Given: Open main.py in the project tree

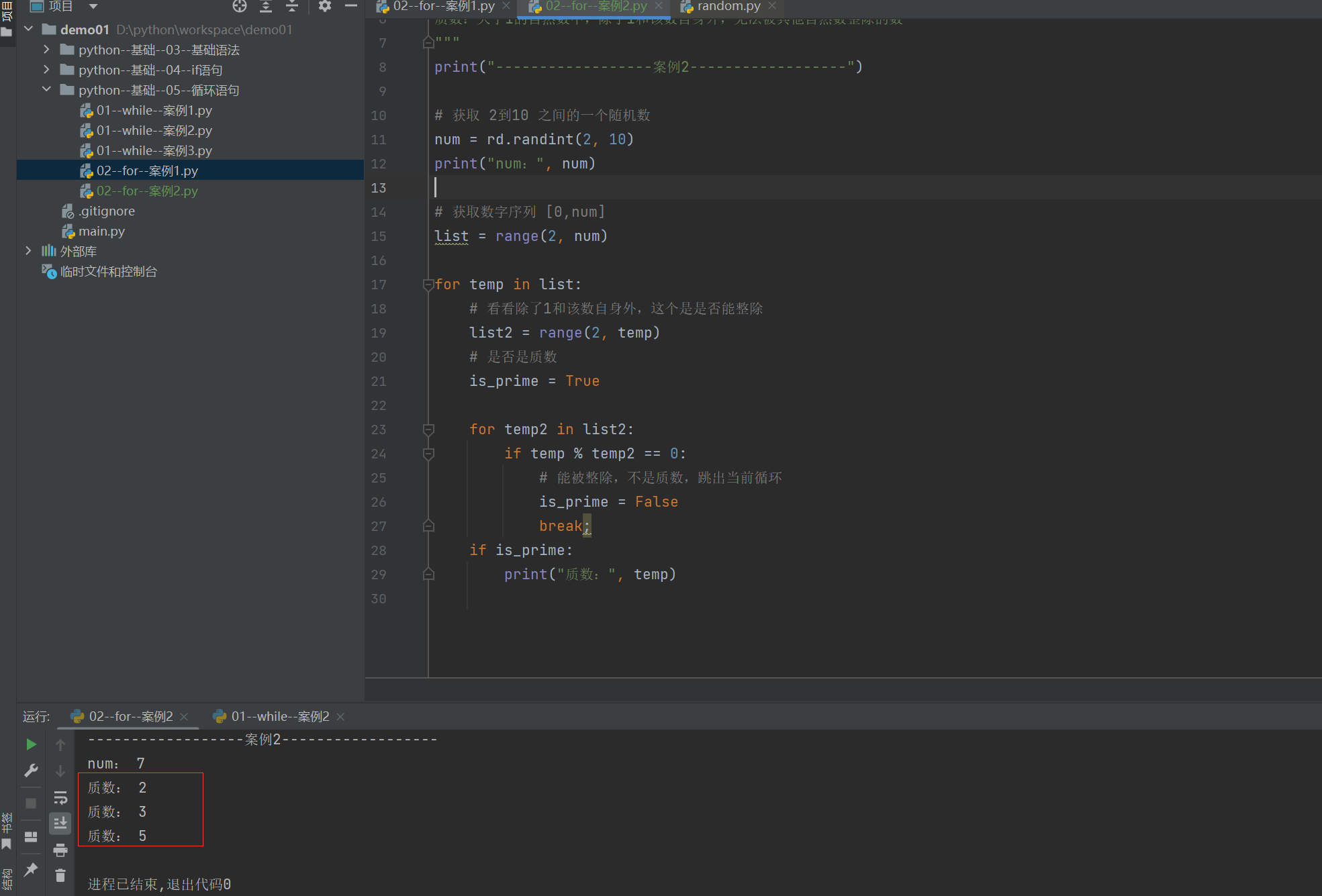Looking at the screenshot, I should pos(101,231).
